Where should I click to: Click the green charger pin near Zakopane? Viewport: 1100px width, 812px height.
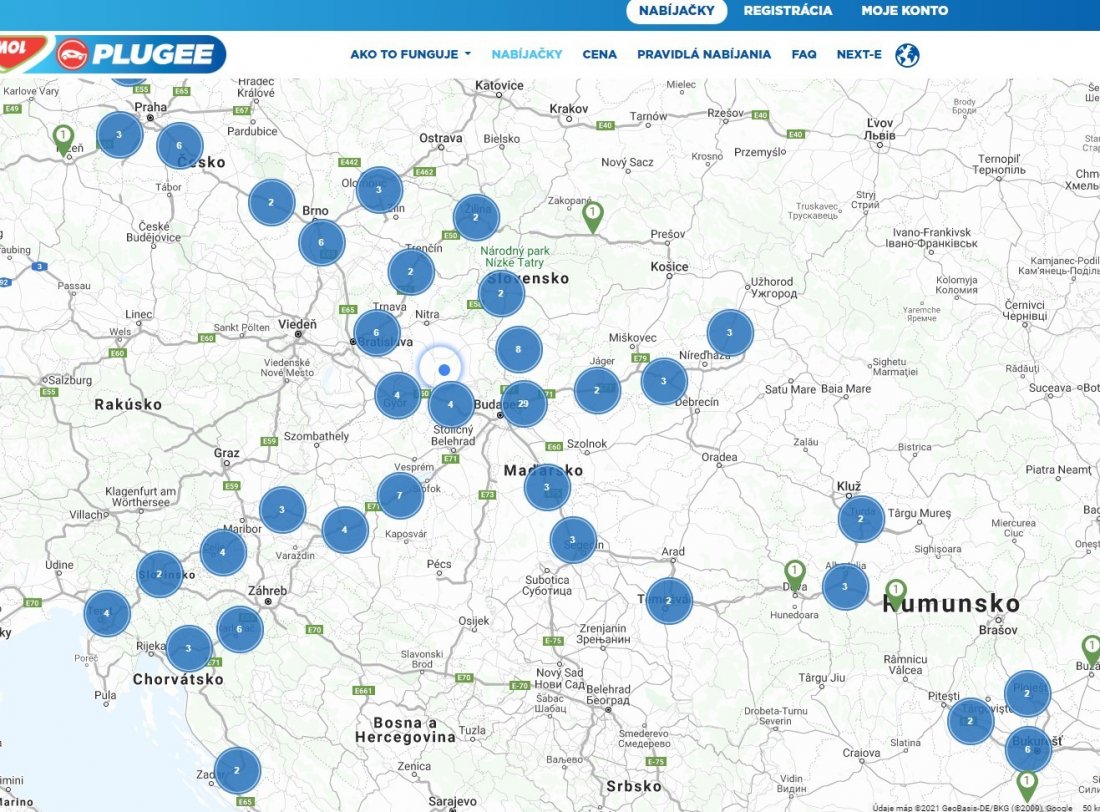coord(593,217)
